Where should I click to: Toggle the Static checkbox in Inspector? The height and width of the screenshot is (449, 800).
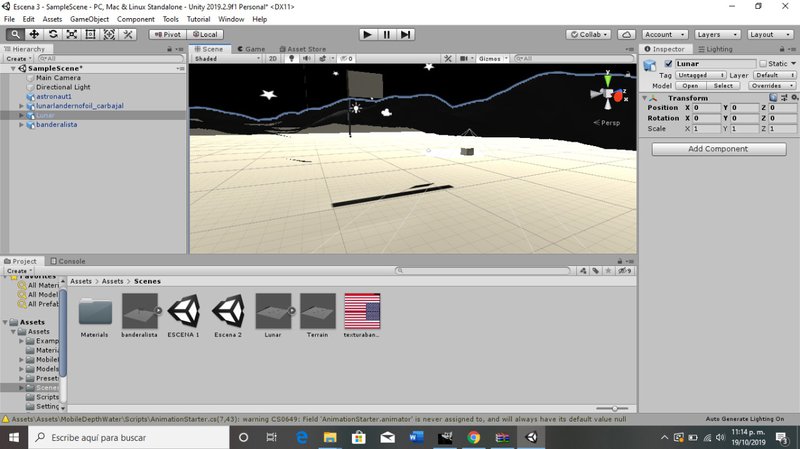(763, 64)
